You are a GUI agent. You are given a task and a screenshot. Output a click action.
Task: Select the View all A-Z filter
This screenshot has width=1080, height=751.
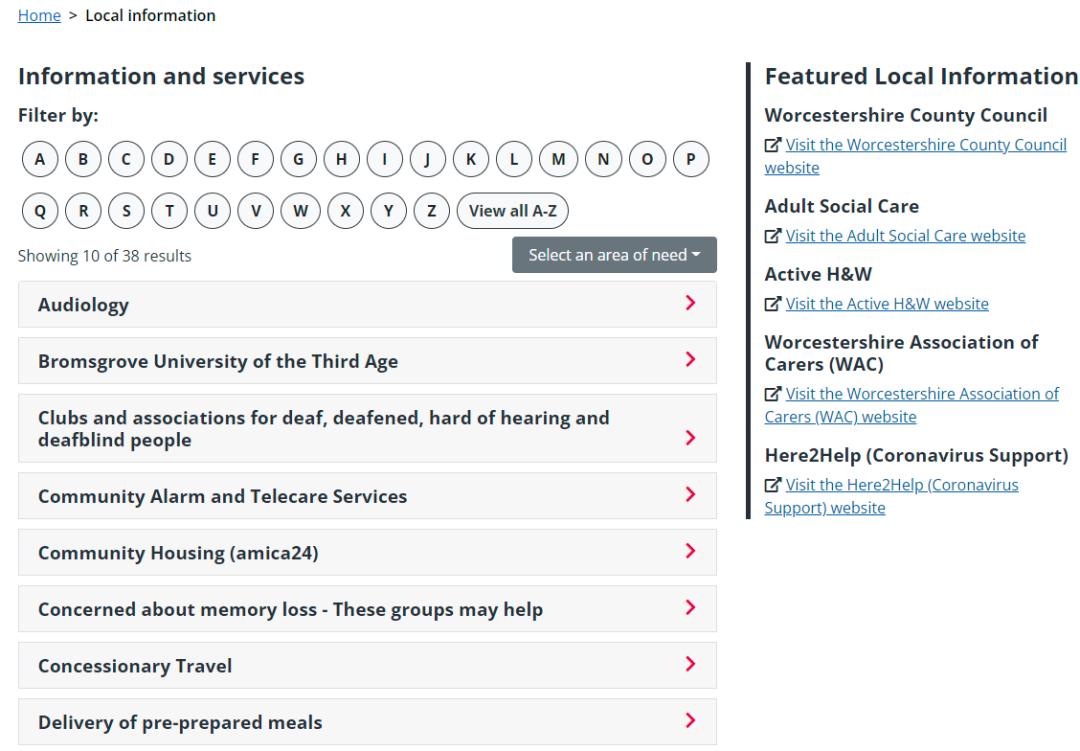click(x=512, y=211)
